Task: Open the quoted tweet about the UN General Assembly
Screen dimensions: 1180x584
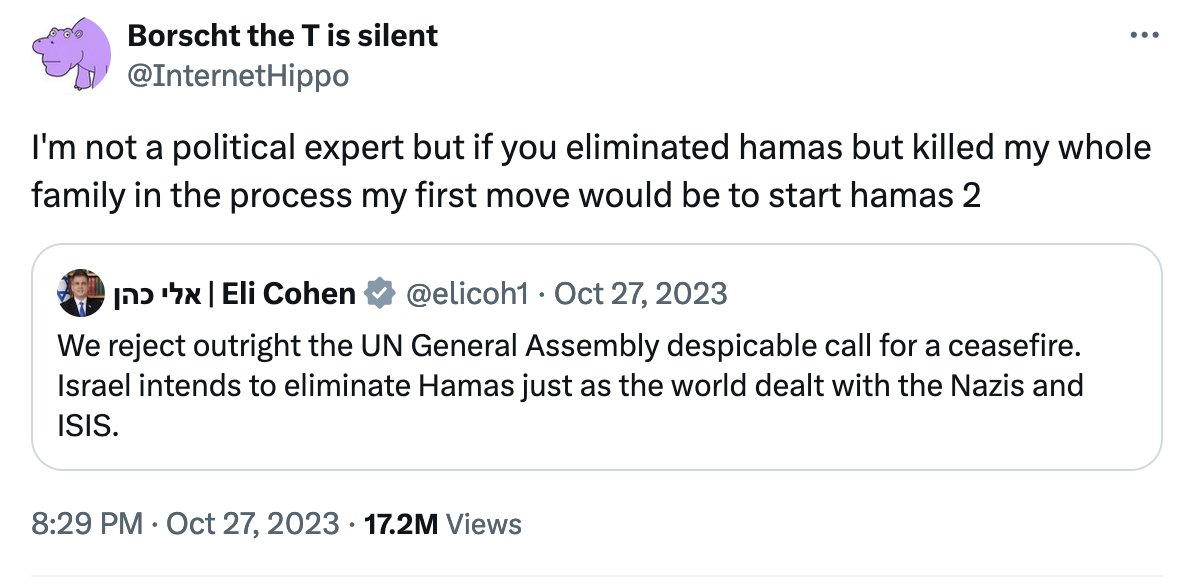Action: tap(568, 347)
